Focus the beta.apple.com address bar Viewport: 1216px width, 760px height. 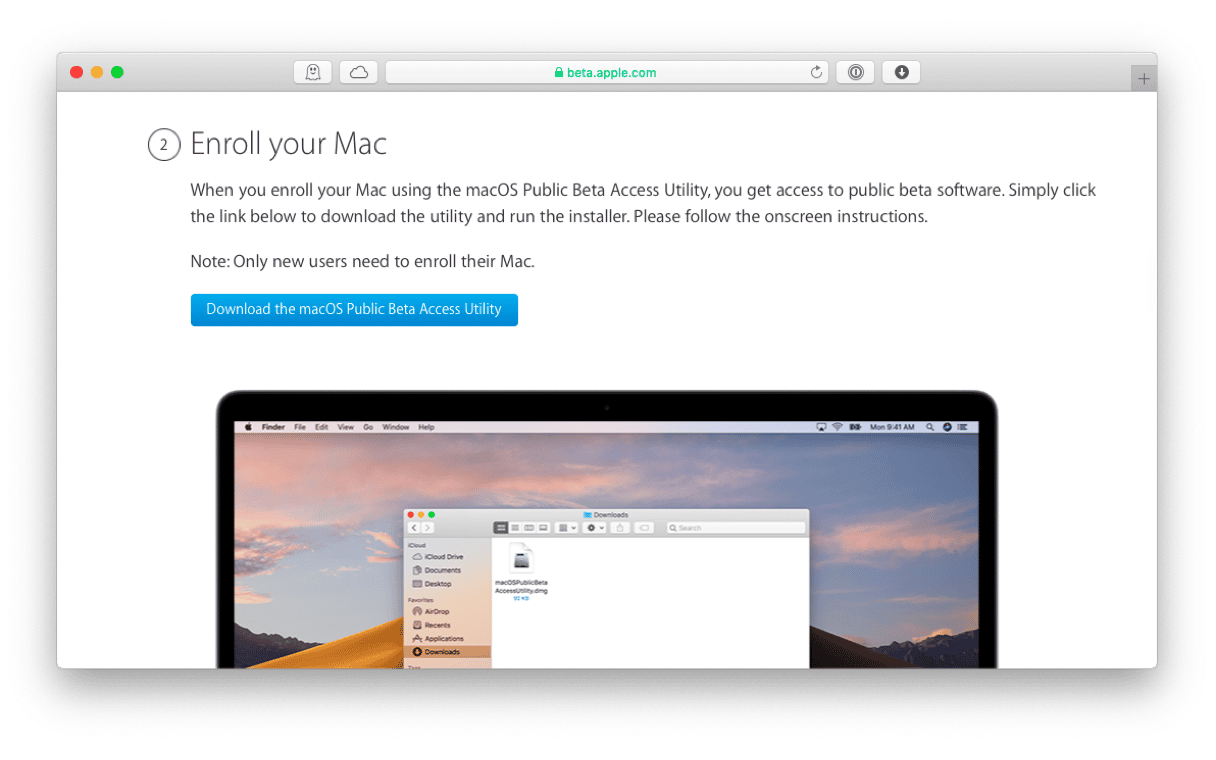click(606, 72)
